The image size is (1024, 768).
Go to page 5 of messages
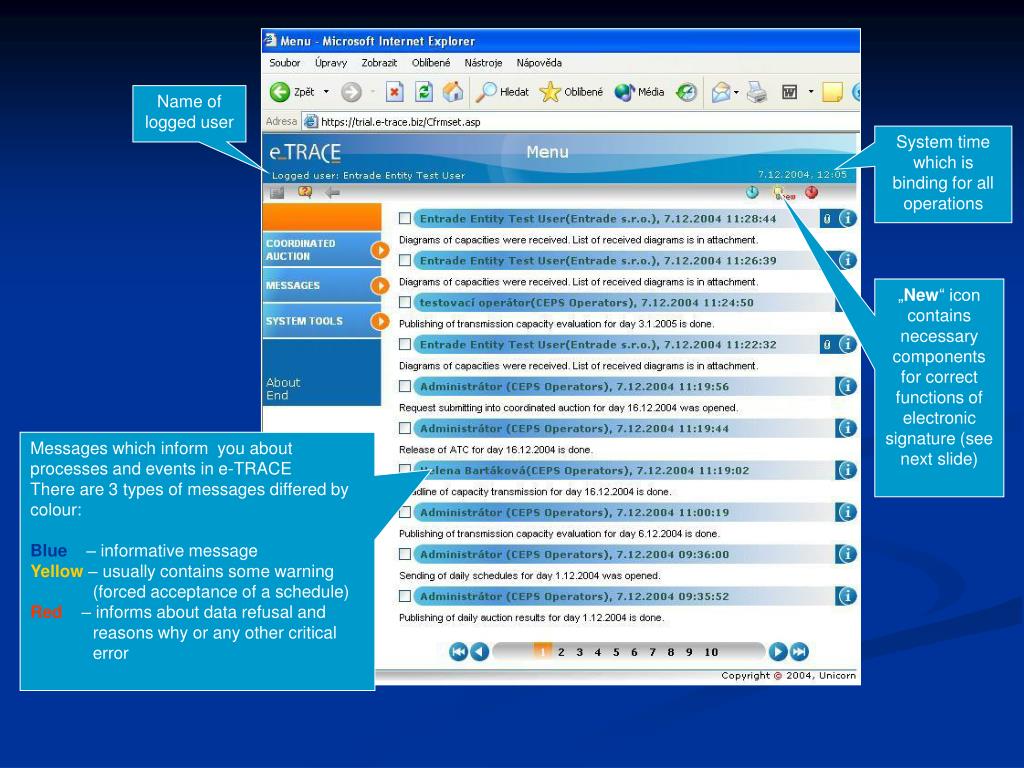616,652
